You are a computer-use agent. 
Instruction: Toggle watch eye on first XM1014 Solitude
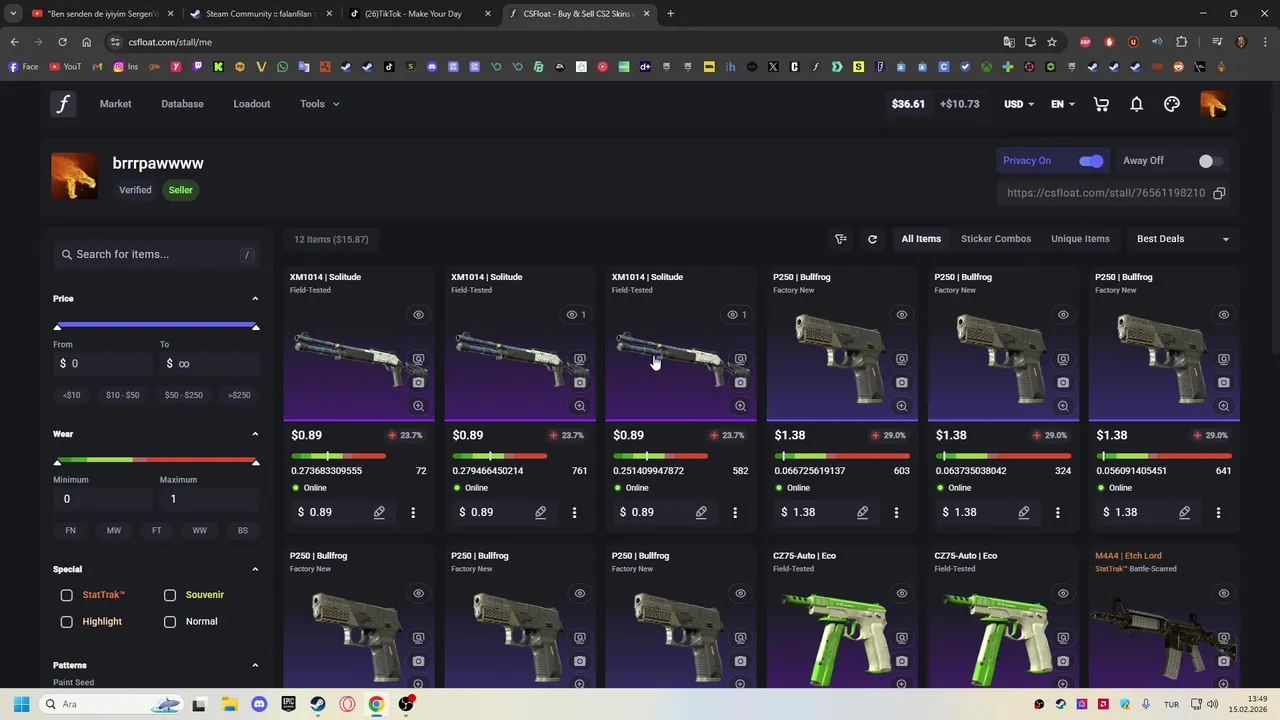point(418,315)
